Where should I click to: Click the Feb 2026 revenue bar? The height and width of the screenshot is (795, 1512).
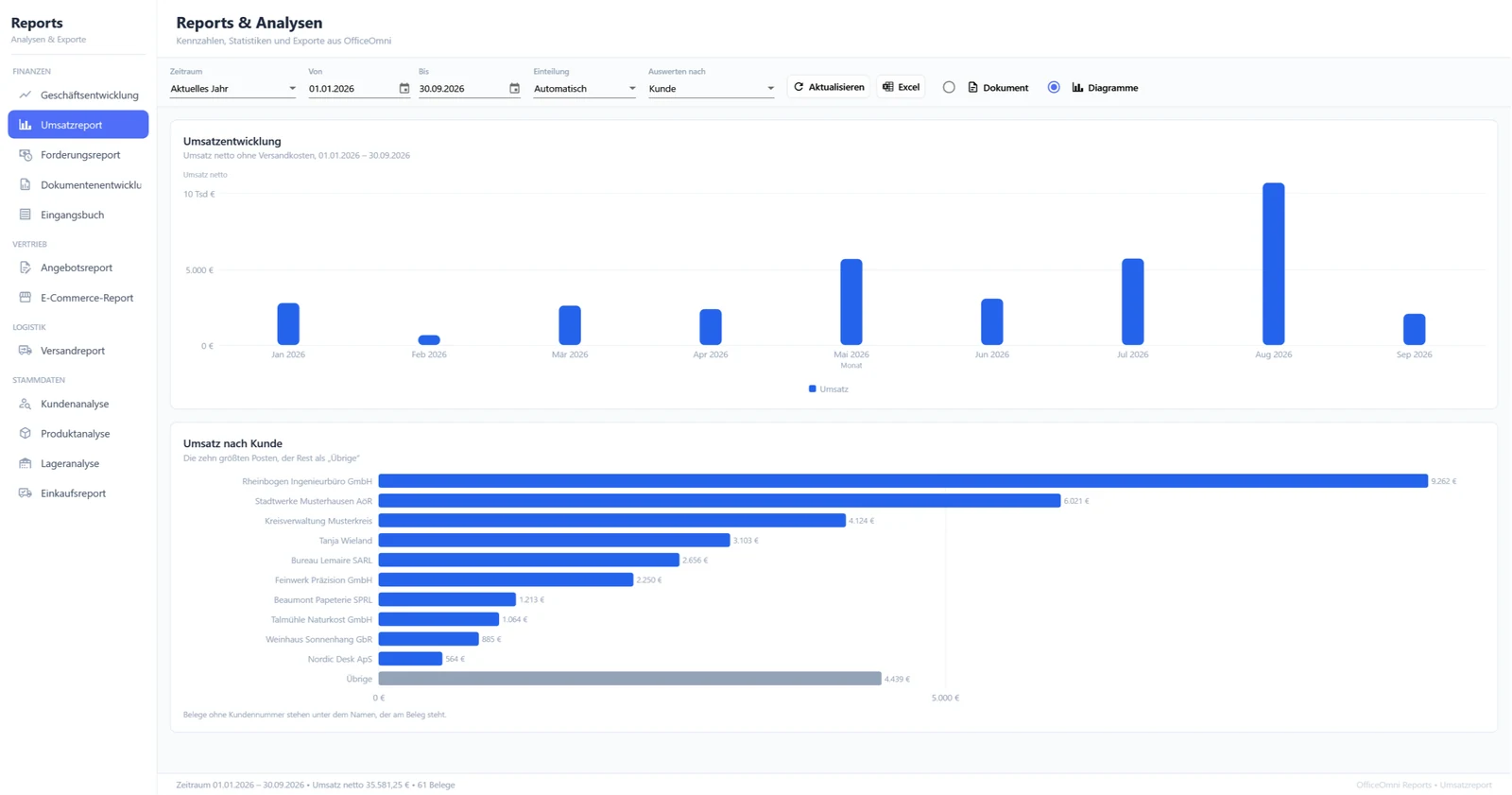tap(429, 340)
